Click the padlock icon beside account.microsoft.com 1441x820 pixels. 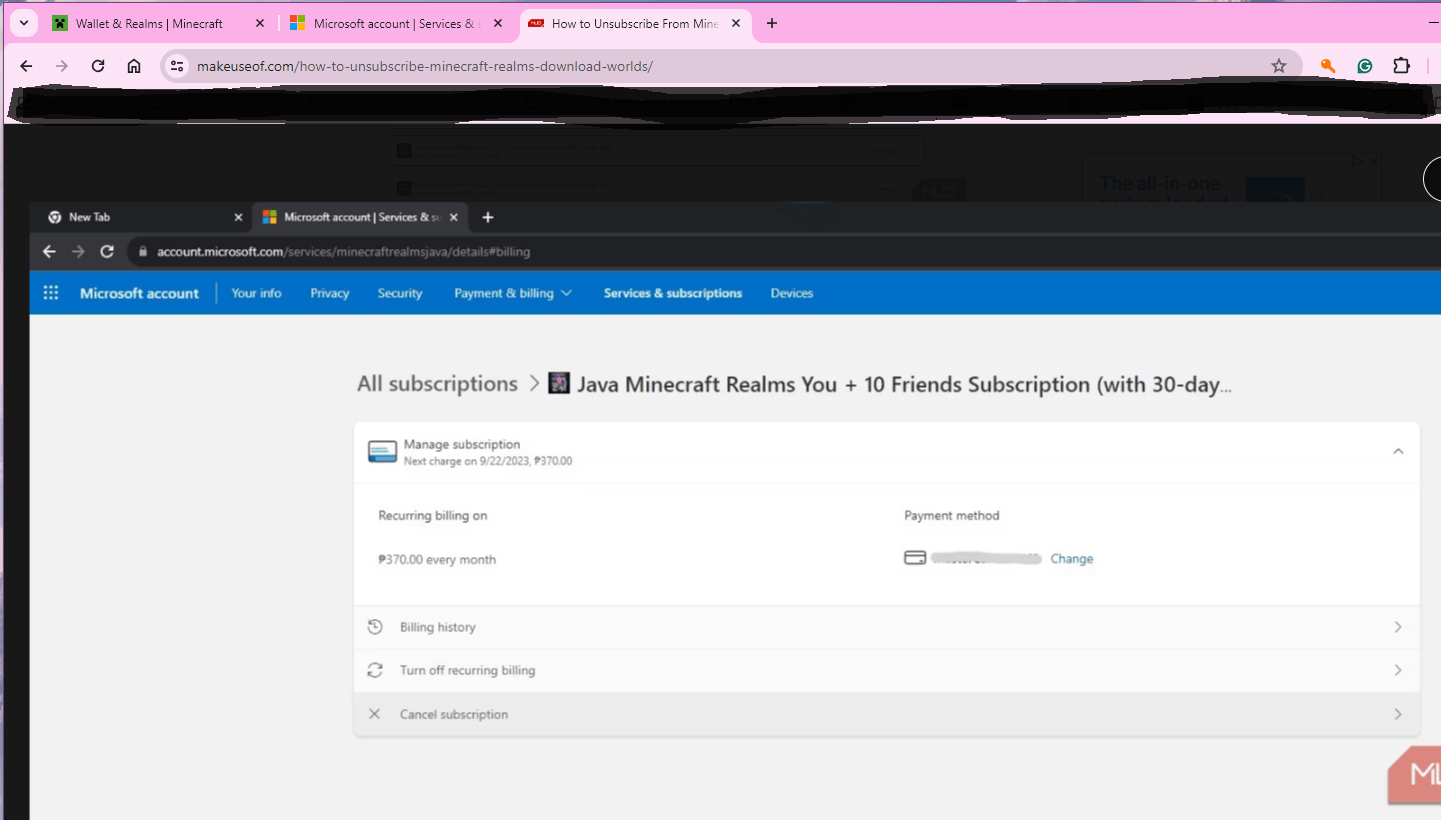(142, 252)
